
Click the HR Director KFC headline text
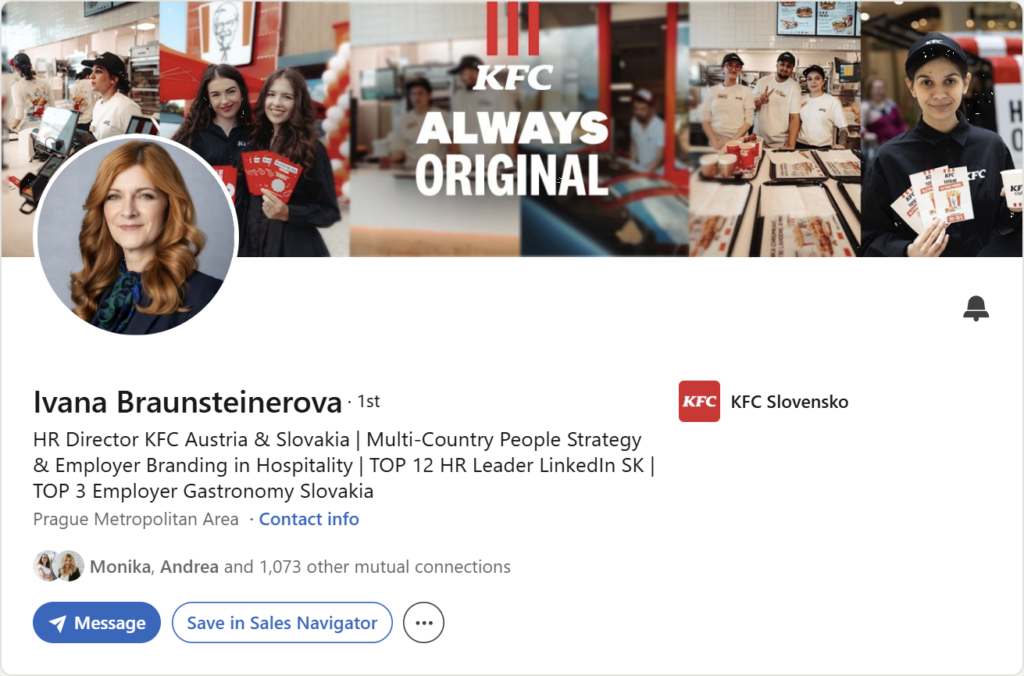click(x=344, y=465)
